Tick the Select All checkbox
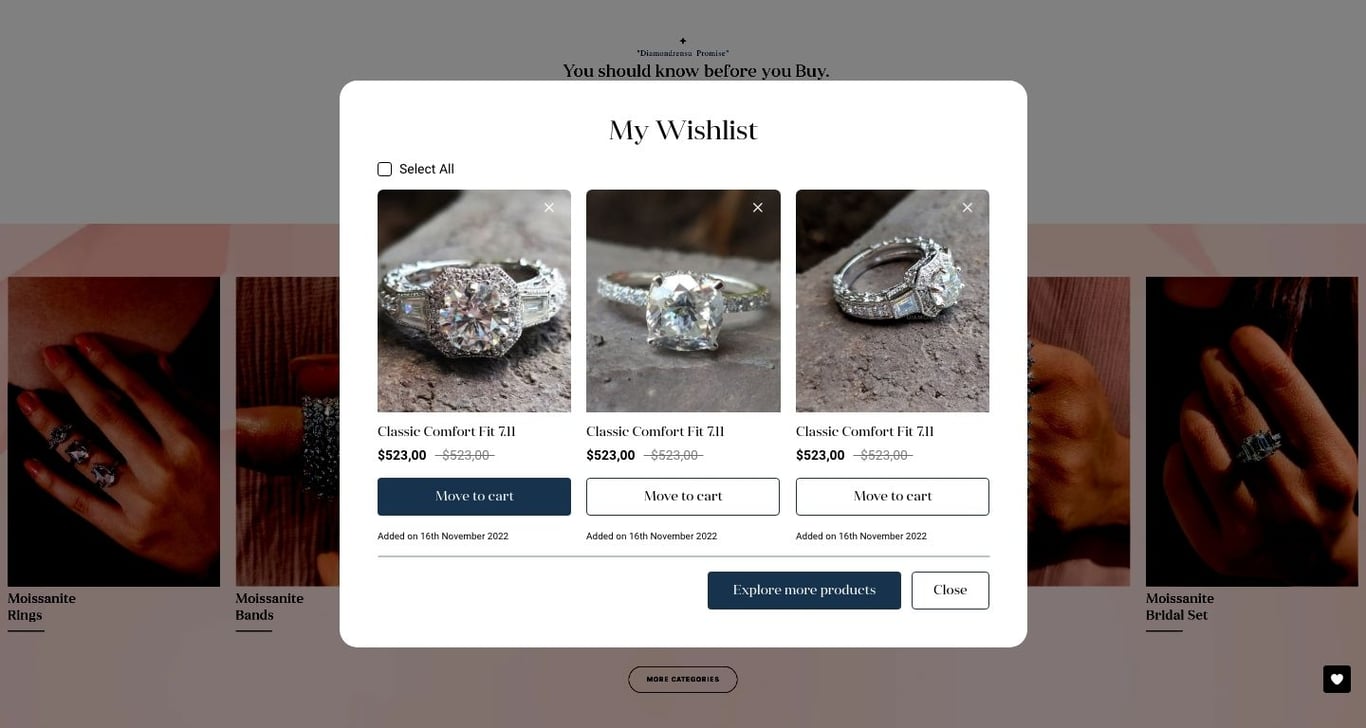This screenshot has height=728, width=1366. [385, 169]
